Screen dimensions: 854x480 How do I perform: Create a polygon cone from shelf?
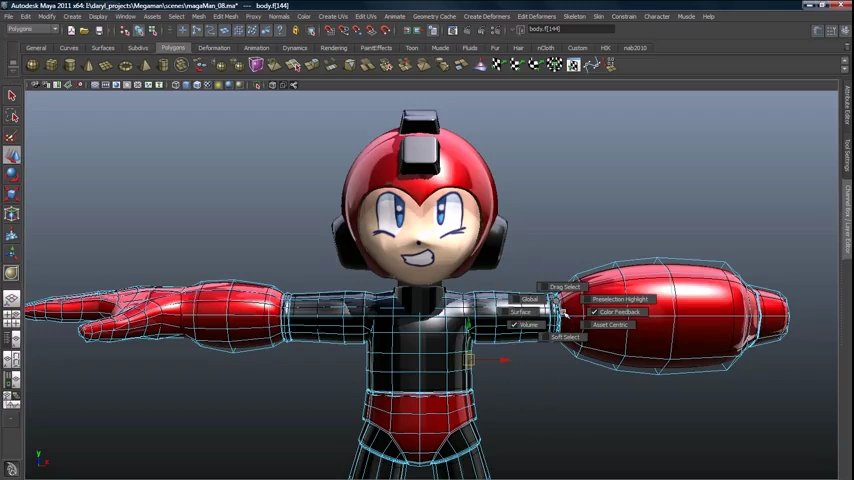tap(88, 65)
